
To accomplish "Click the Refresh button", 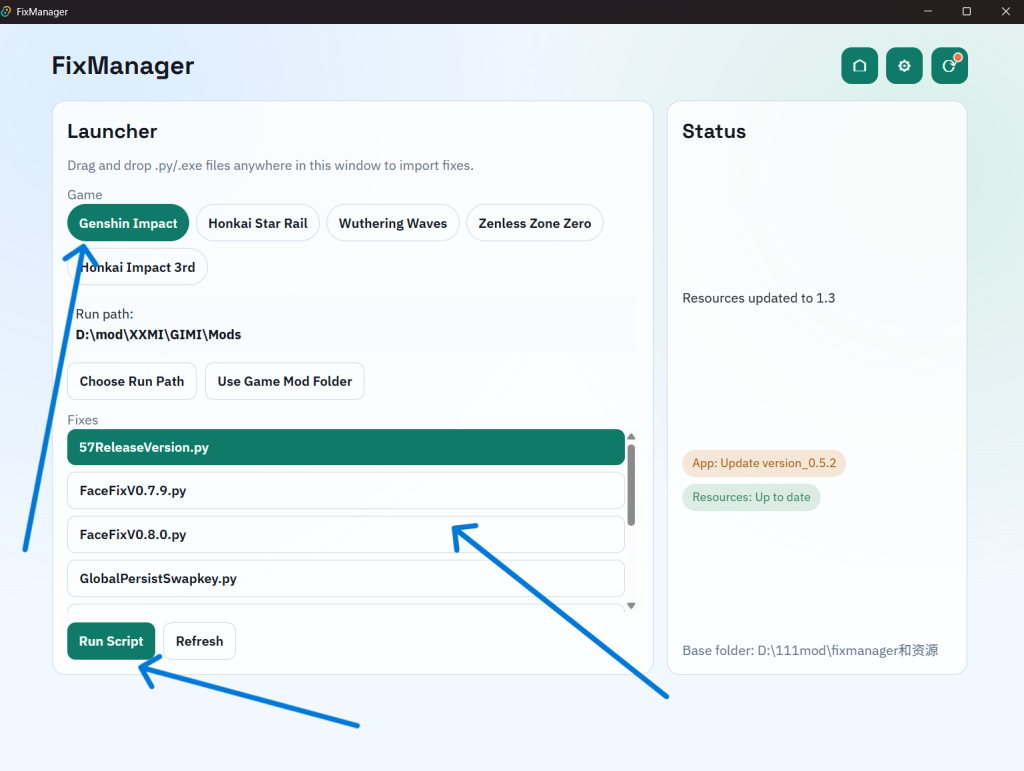I will [199, 641].
